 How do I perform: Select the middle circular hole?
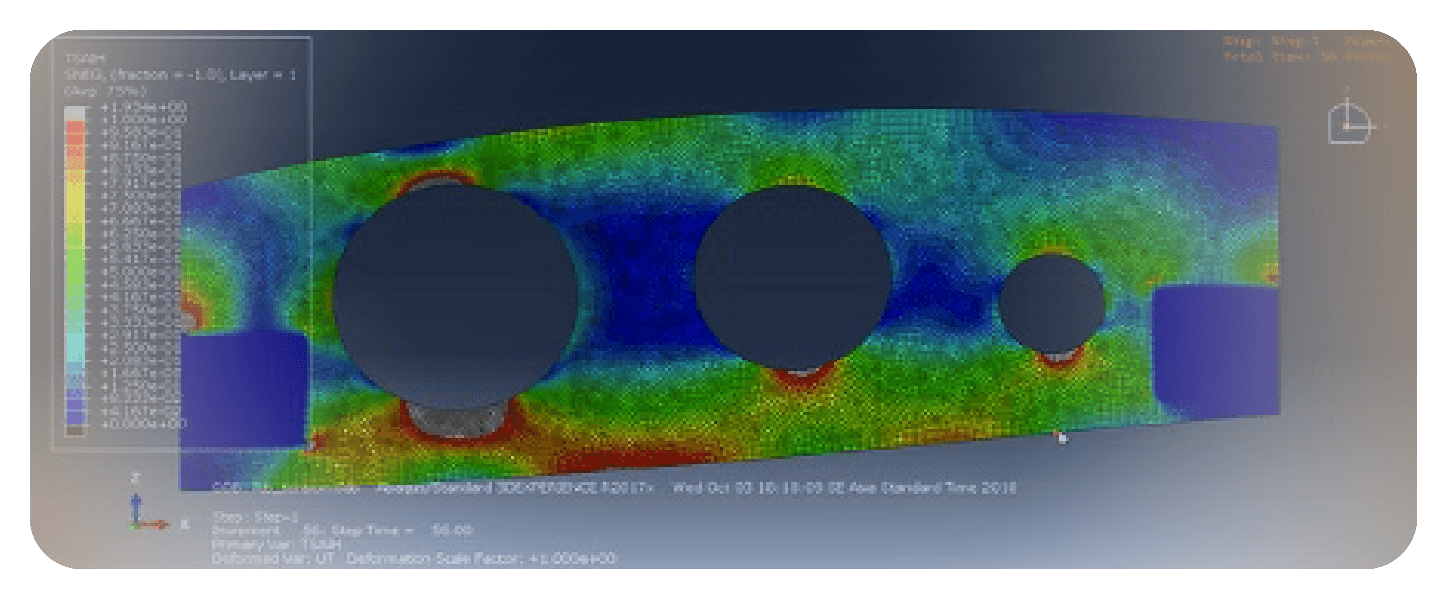coord(792,276)
